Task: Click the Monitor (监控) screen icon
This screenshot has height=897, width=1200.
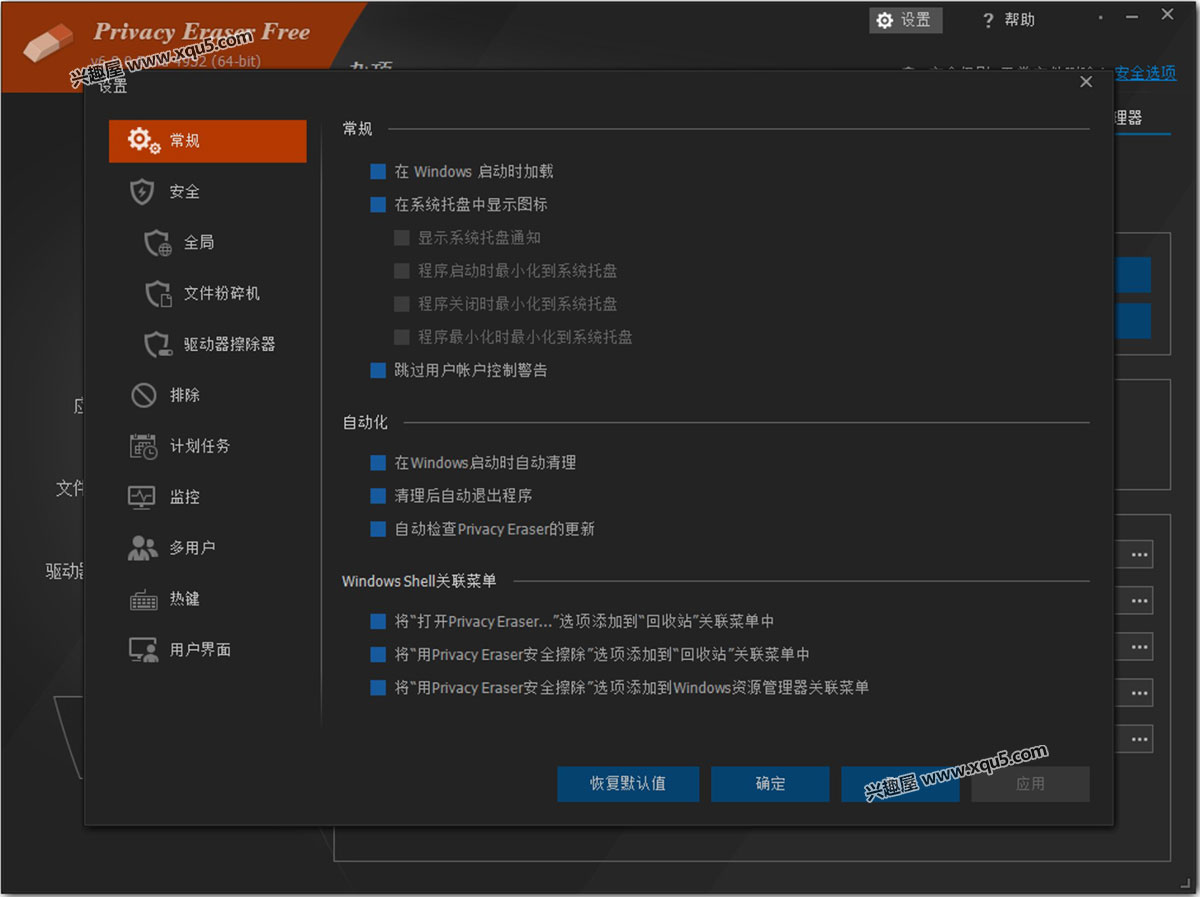Action: click(x=143, y=497)
